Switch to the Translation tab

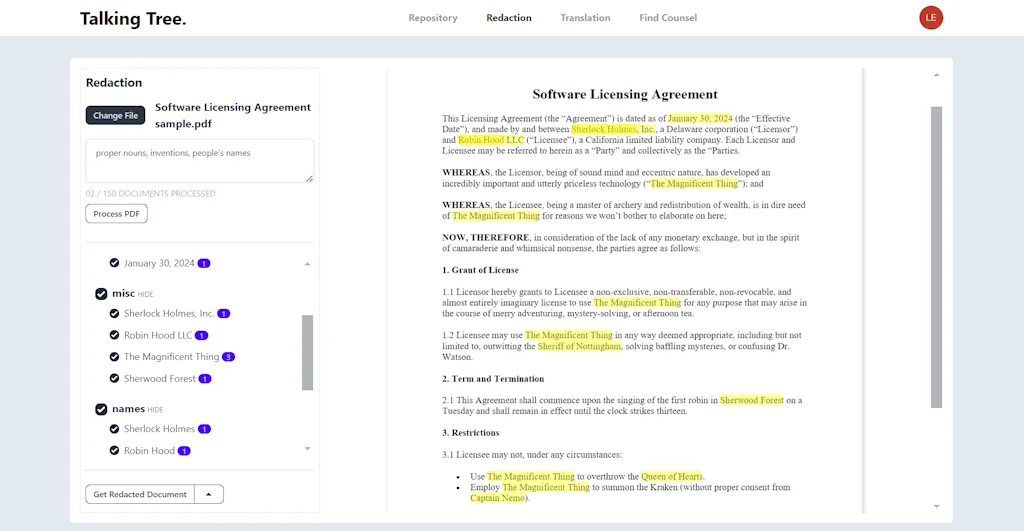point(585,18)
